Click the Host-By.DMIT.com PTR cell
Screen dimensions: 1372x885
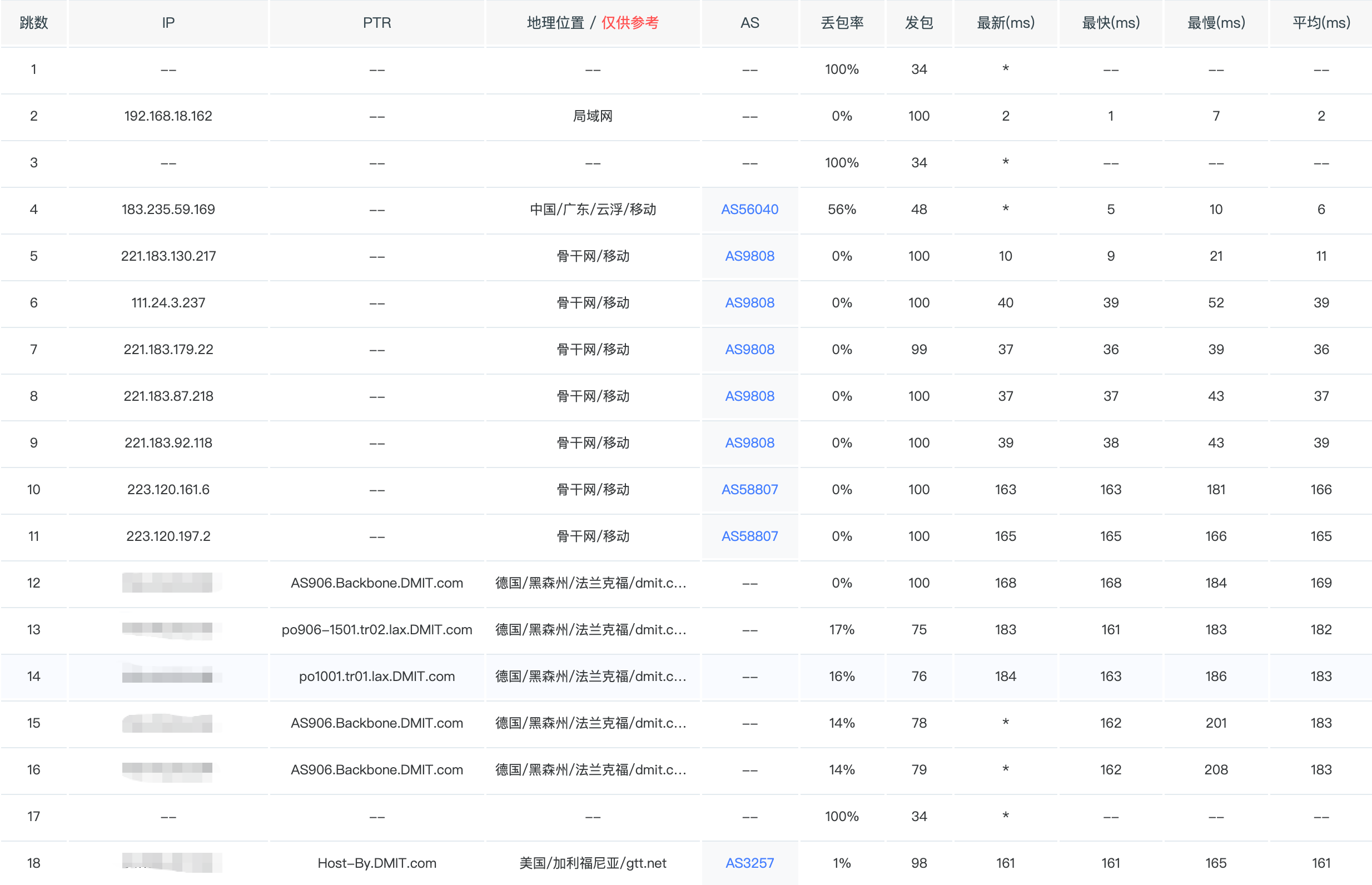click(x=377, y=863)
